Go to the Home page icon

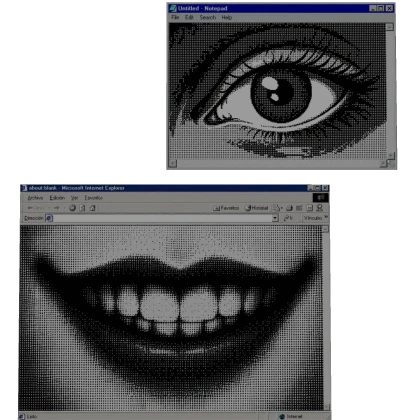click(92, 208)
